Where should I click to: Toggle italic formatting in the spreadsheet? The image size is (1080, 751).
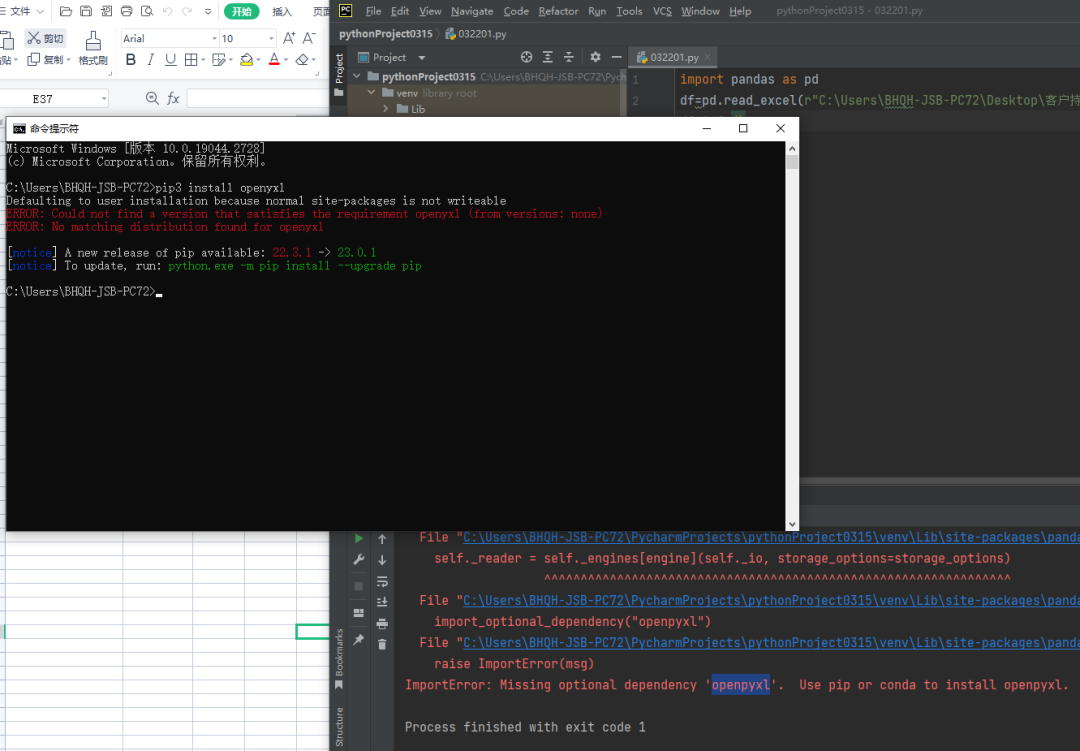coord(151,60)
